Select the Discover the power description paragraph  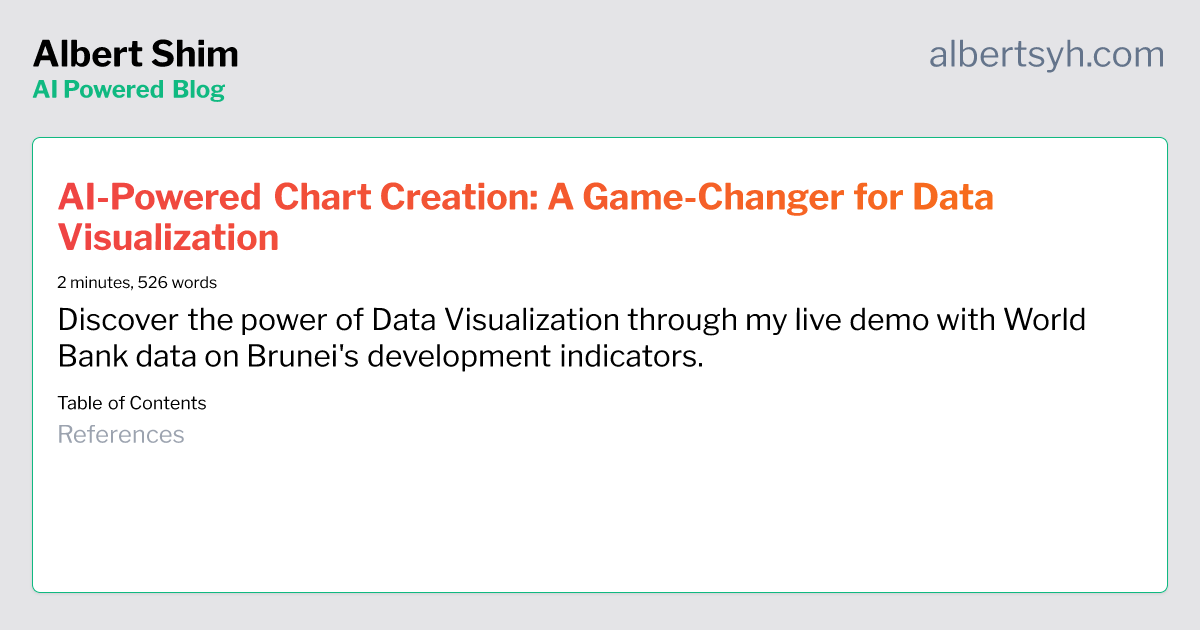click(x=572, y=338)
